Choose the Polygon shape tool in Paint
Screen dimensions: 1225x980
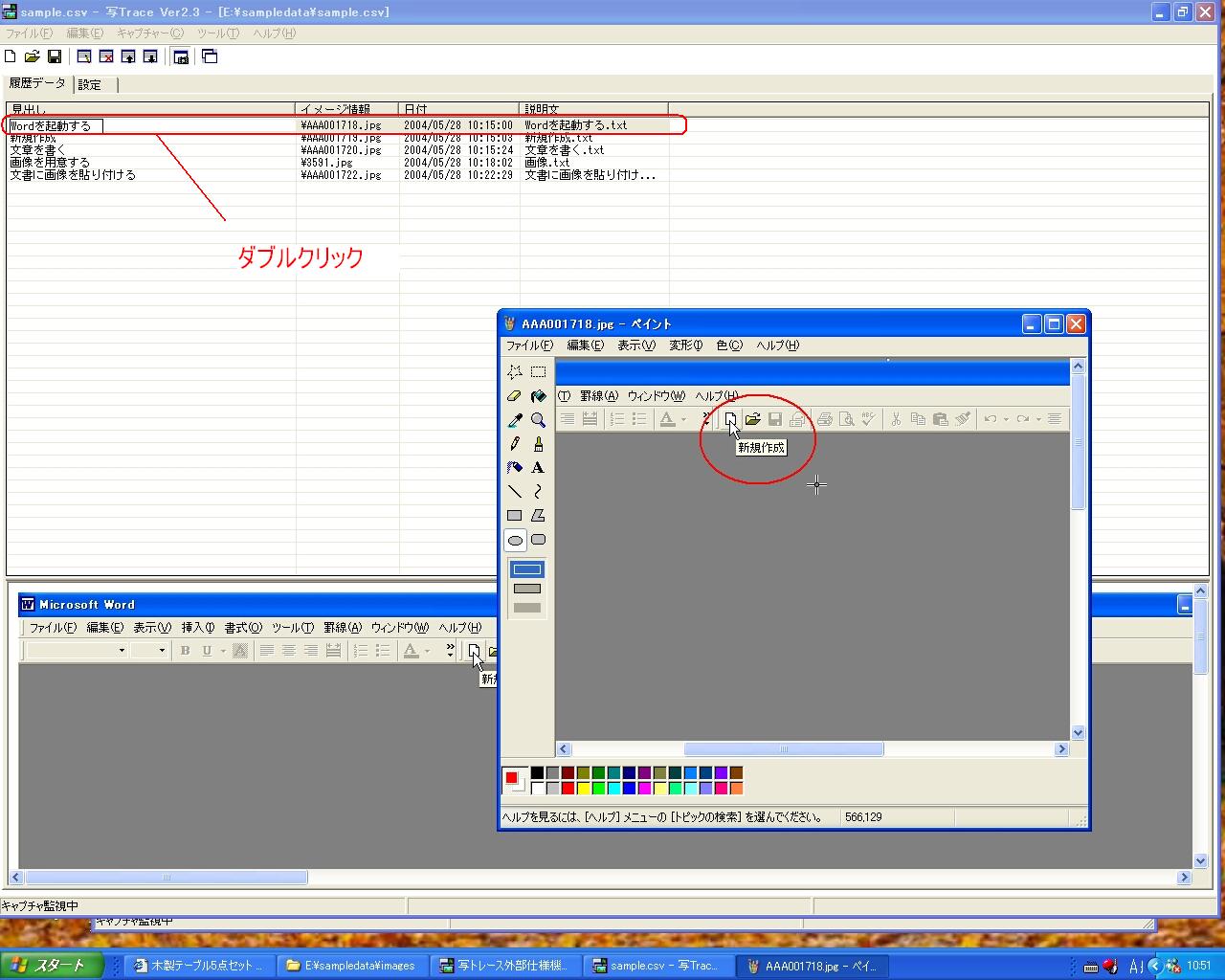click(539, 515)
